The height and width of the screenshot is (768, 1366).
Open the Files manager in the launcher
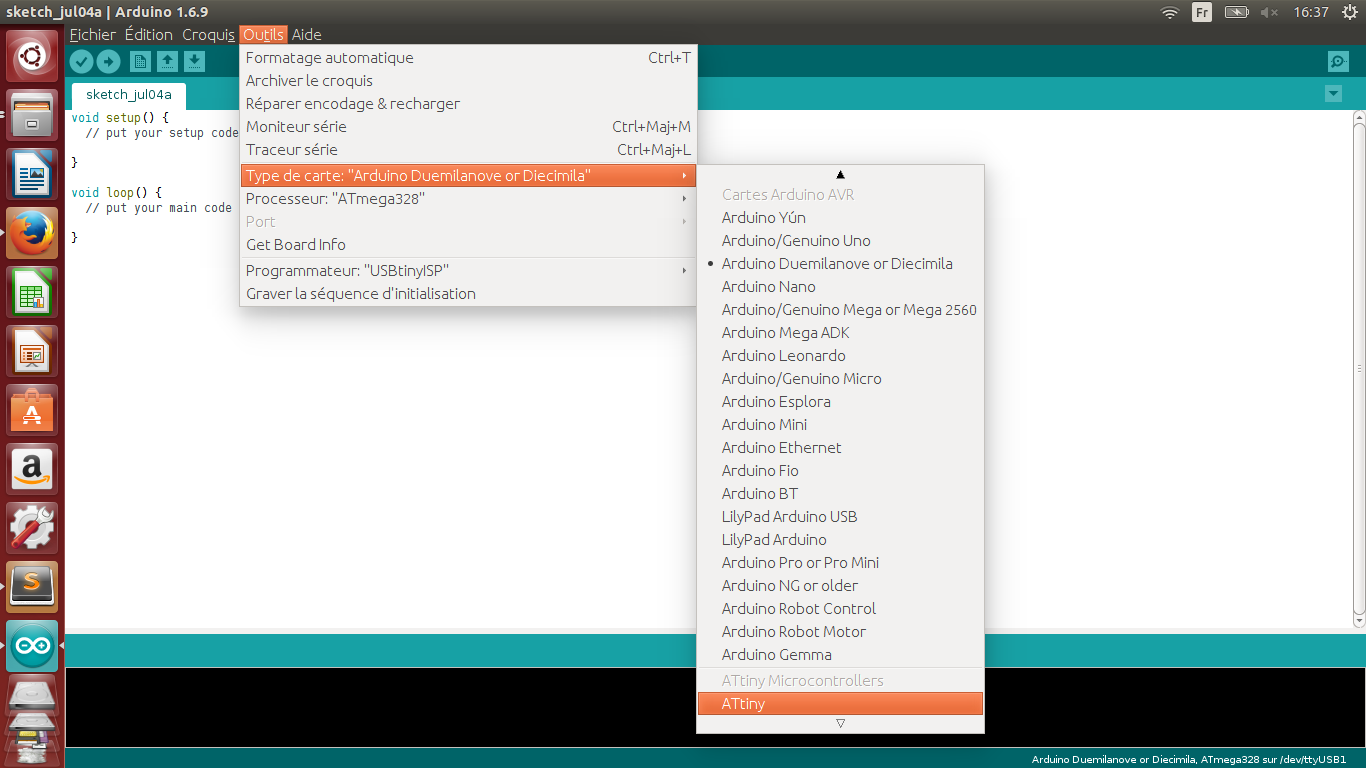tap(34, 115)
